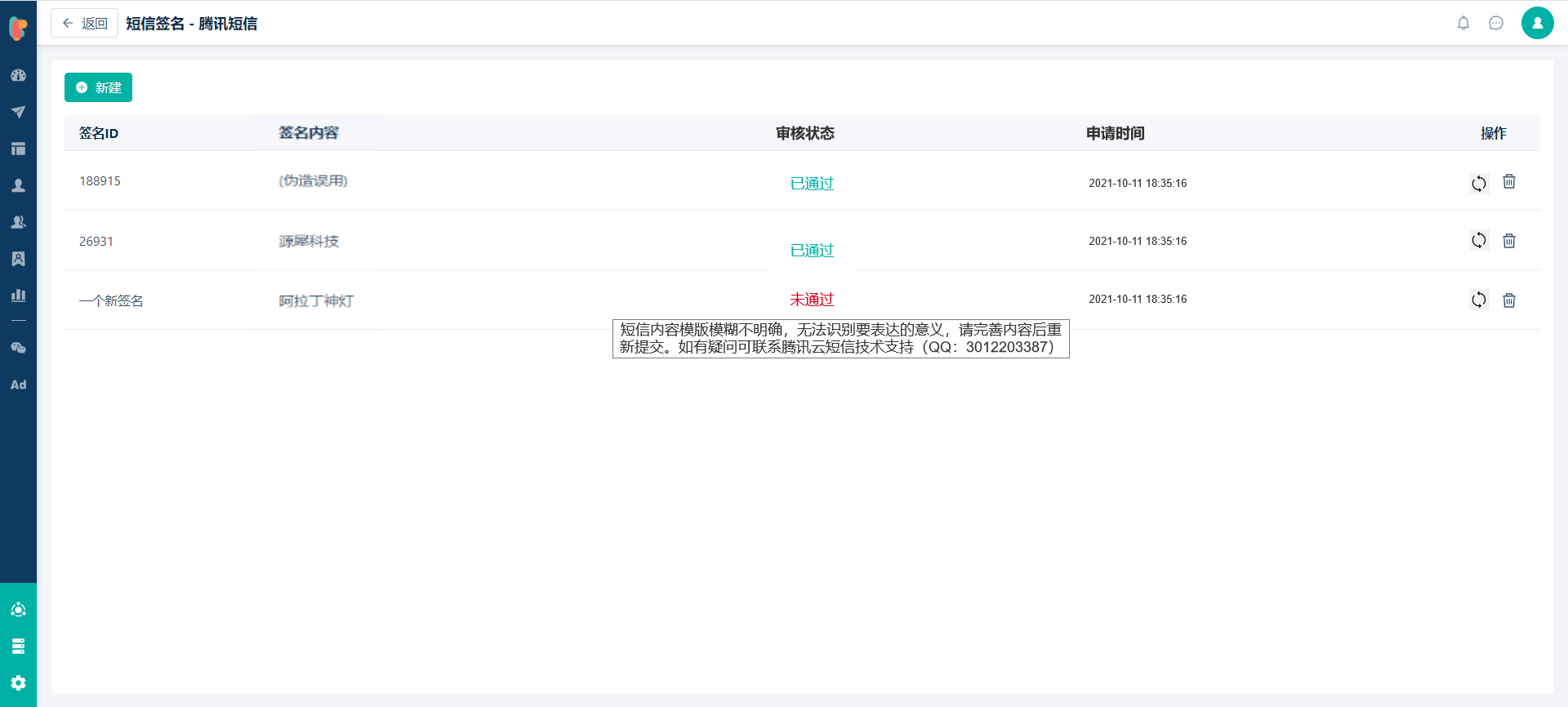Open the user avatar menu
Screen dimensions: 1568x707
(x=1537, y=23)
